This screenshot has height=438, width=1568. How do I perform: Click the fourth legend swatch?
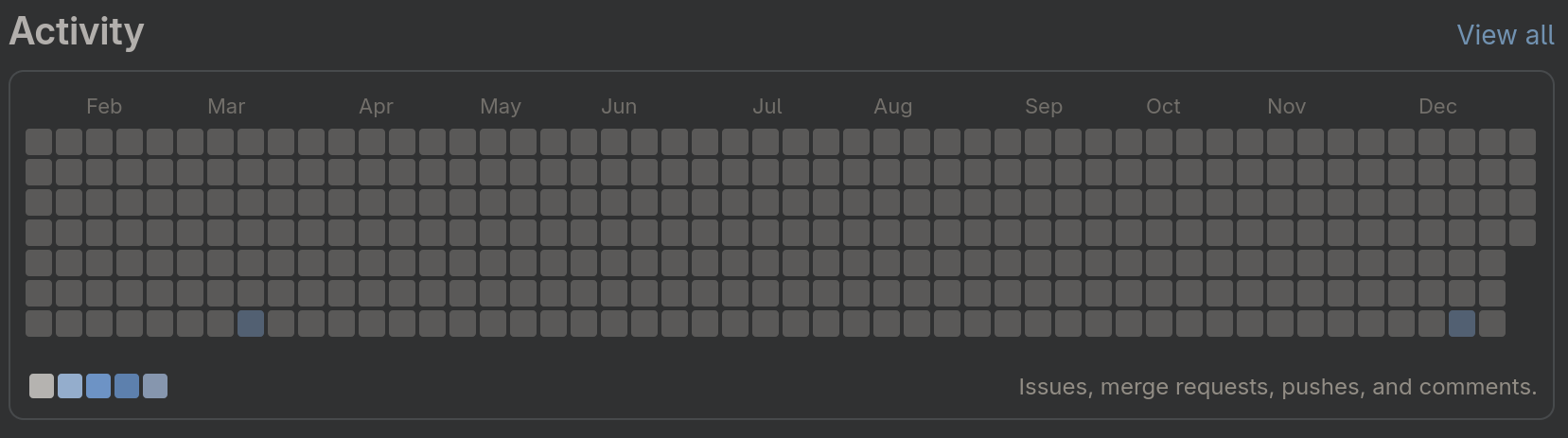(x=127, y=386)
